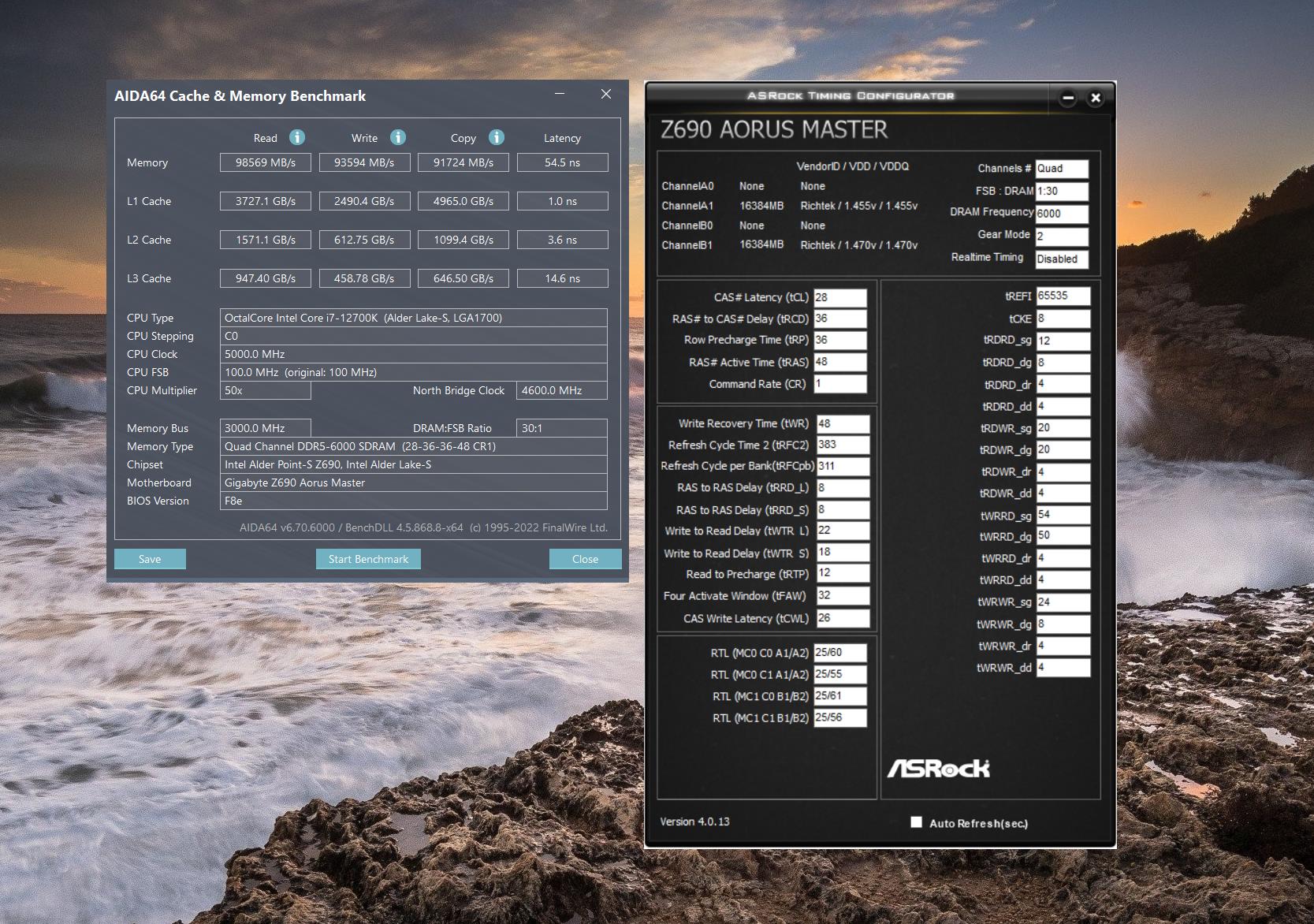Click the tWRWR_dg value field

click(1063, 624)
